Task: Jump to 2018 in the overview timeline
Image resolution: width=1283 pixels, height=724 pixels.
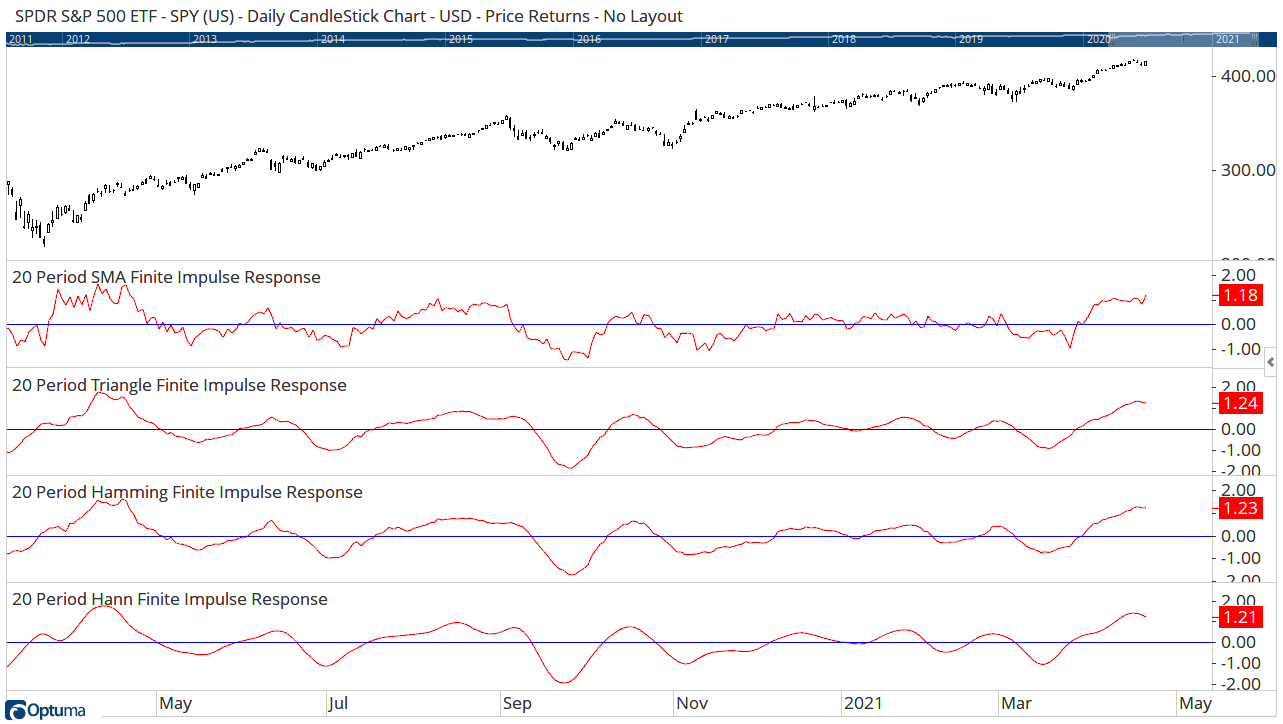Action: pyautogui.click(x=844, y=39)
